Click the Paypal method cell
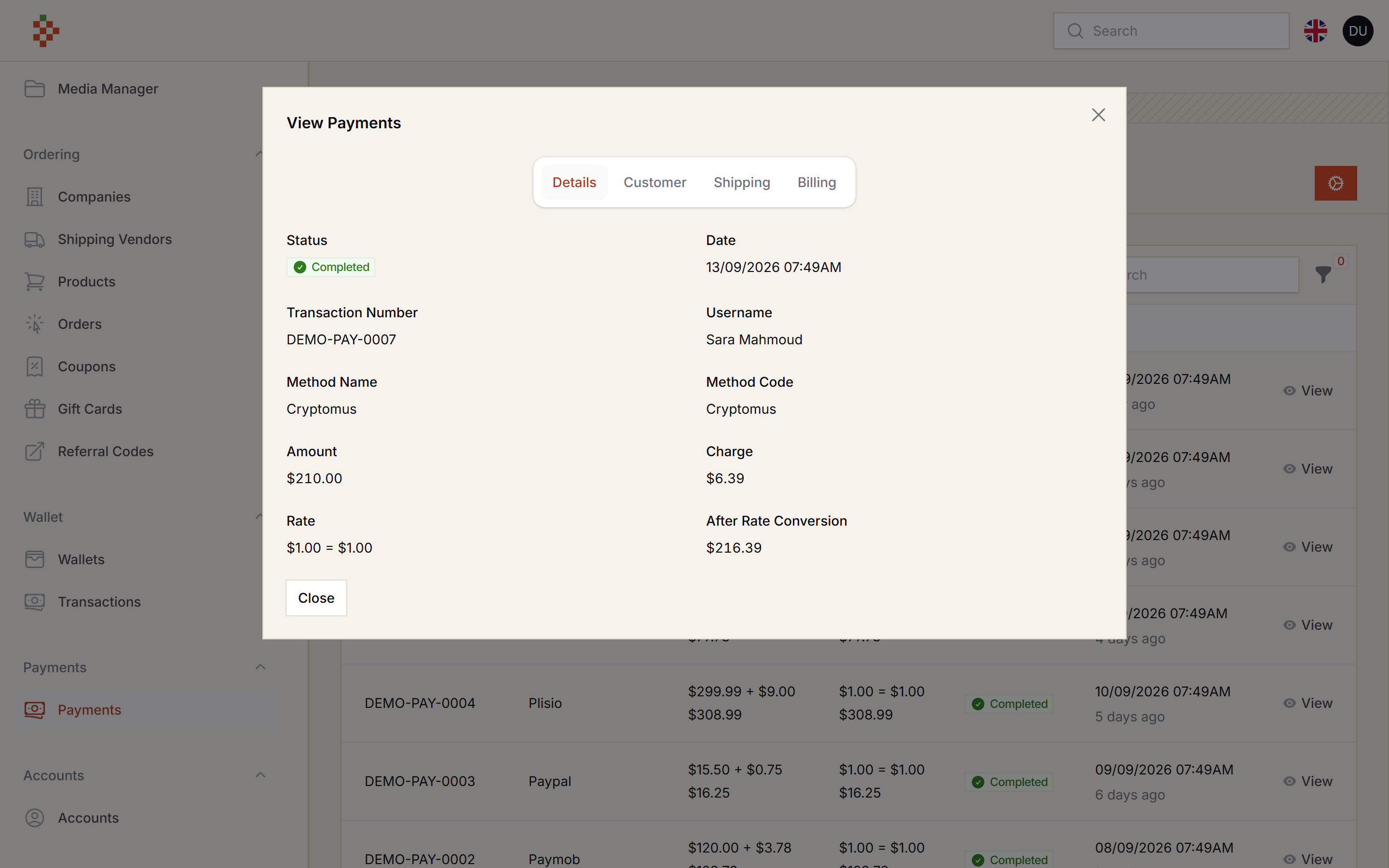 (550, 781)
